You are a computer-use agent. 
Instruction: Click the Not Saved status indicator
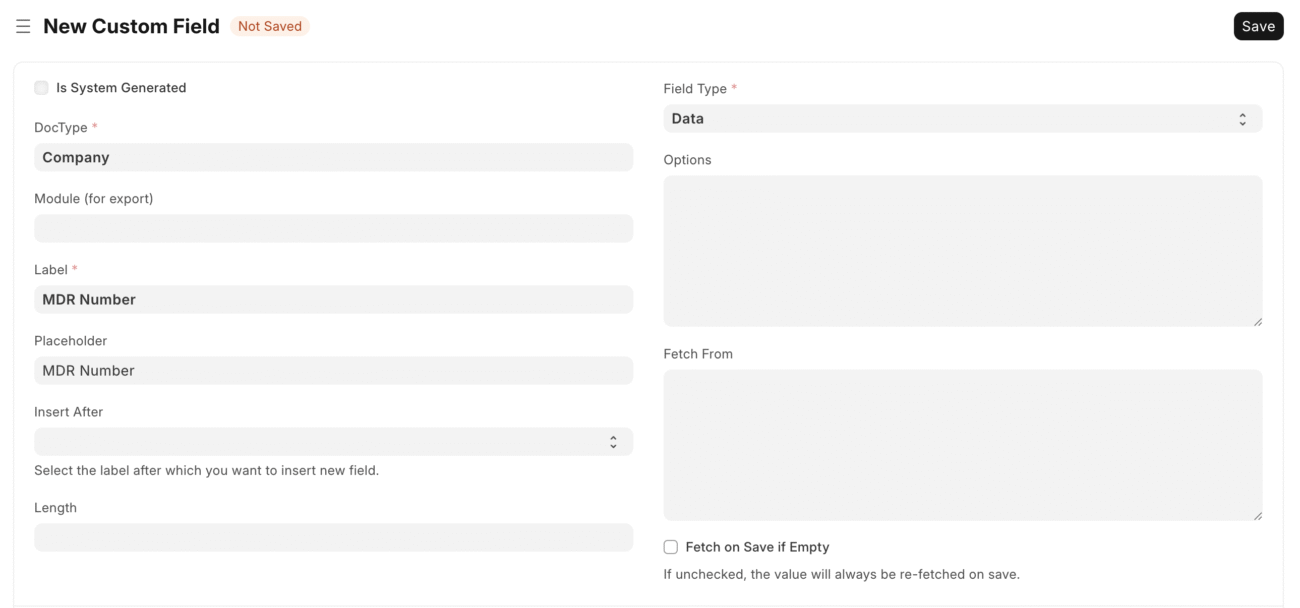[x=270, y=26]
